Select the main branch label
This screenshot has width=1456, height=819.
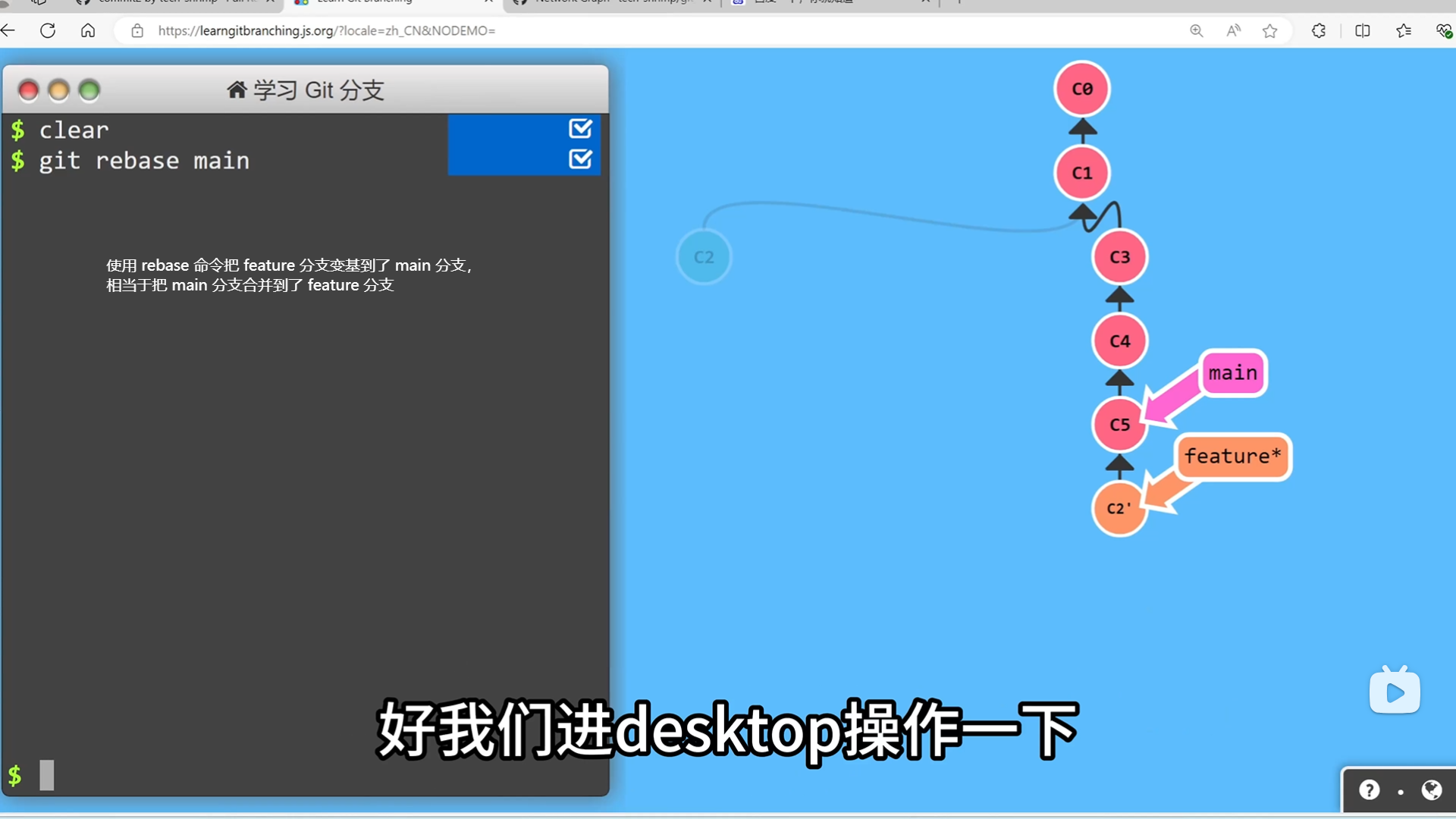click(x=1232, y=373)
